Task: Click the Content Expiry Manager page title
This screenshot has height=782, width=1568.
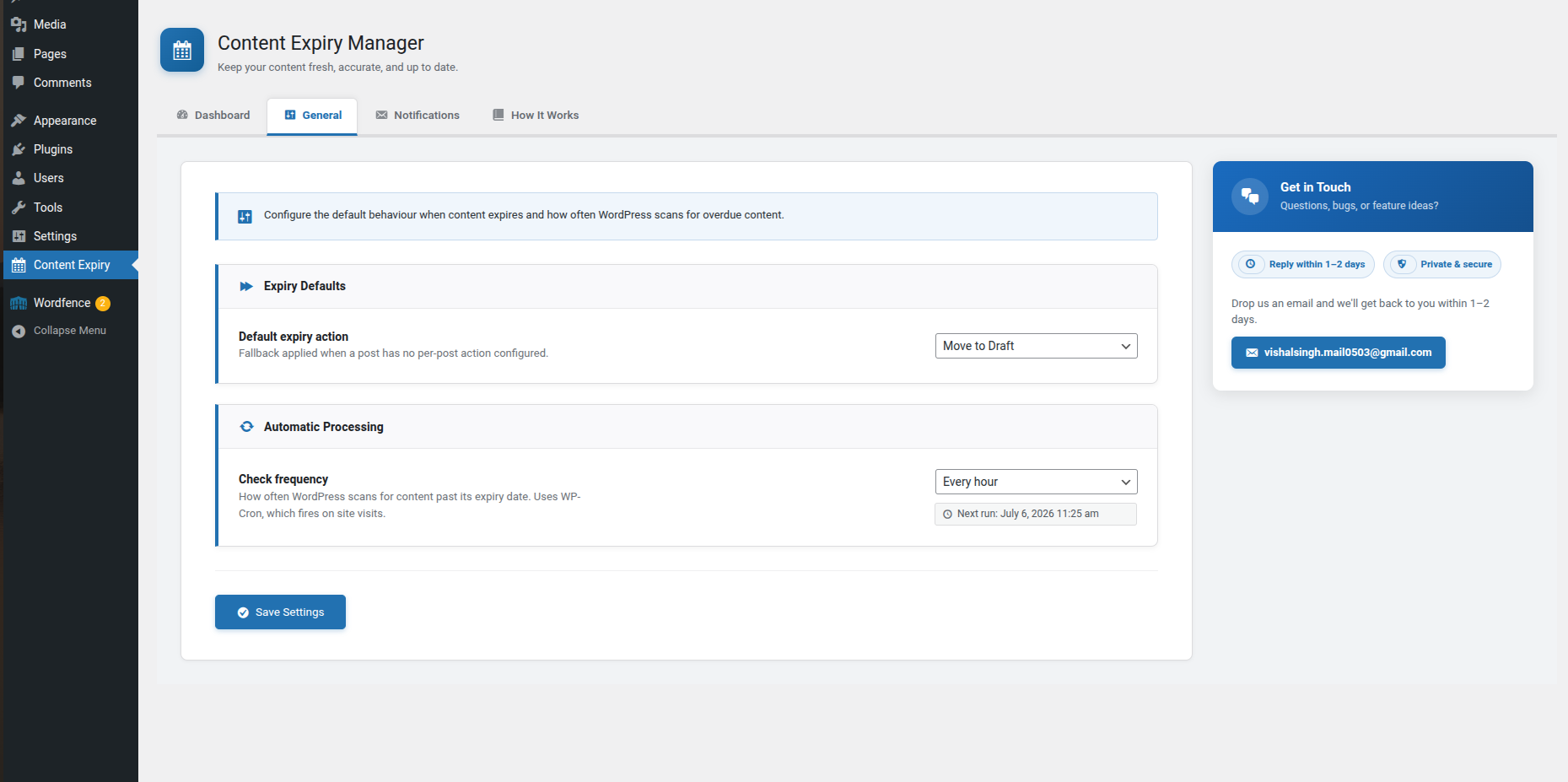Action: (321, 43)
